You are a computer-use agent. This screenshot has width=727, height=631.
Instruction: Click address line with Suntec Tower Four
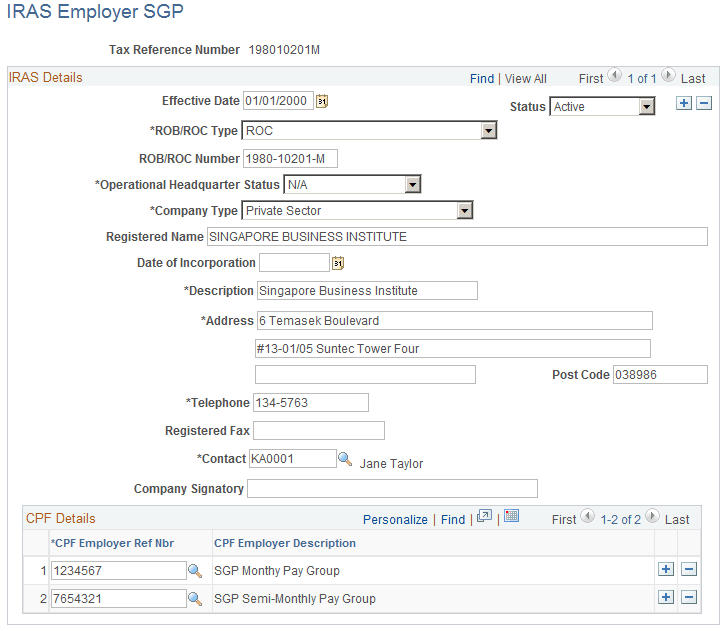coord(453,349)
